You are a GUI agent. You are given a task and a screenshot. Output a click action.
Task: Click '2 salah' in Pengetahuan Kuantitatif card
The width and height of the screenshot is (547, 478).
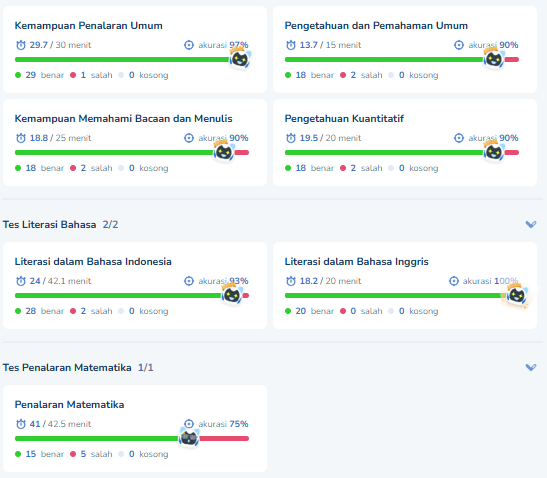[367, 168]
